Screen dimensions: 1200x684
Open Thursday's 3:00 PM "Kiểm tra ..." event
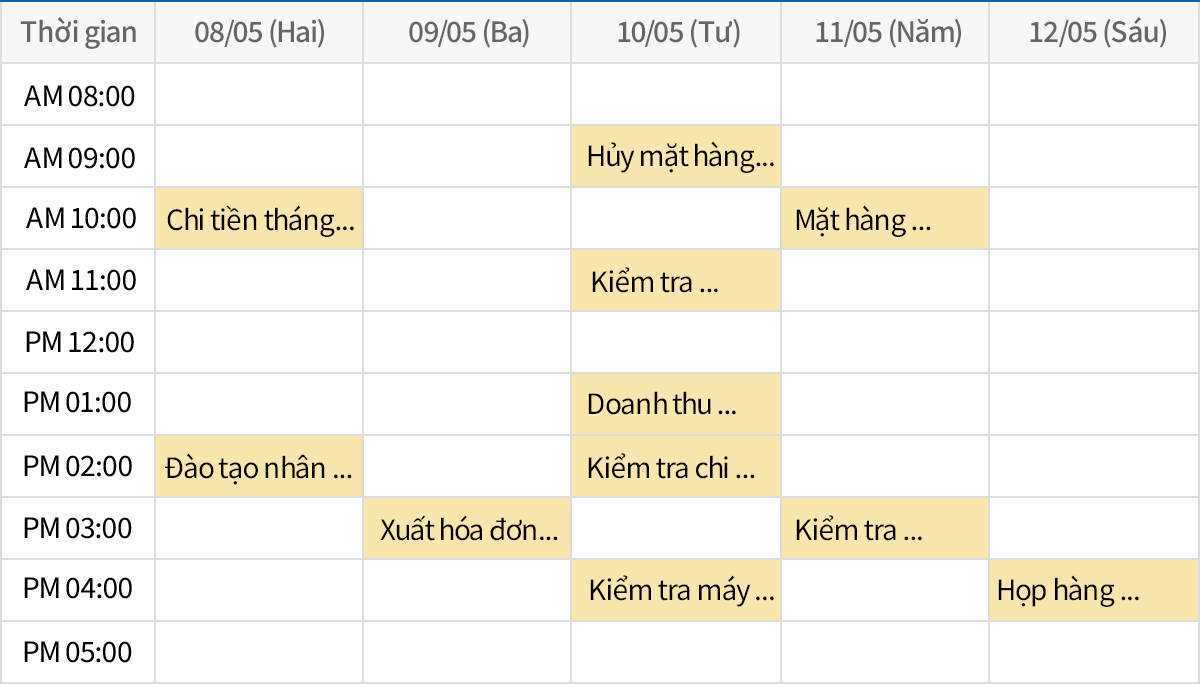(884, 529)
